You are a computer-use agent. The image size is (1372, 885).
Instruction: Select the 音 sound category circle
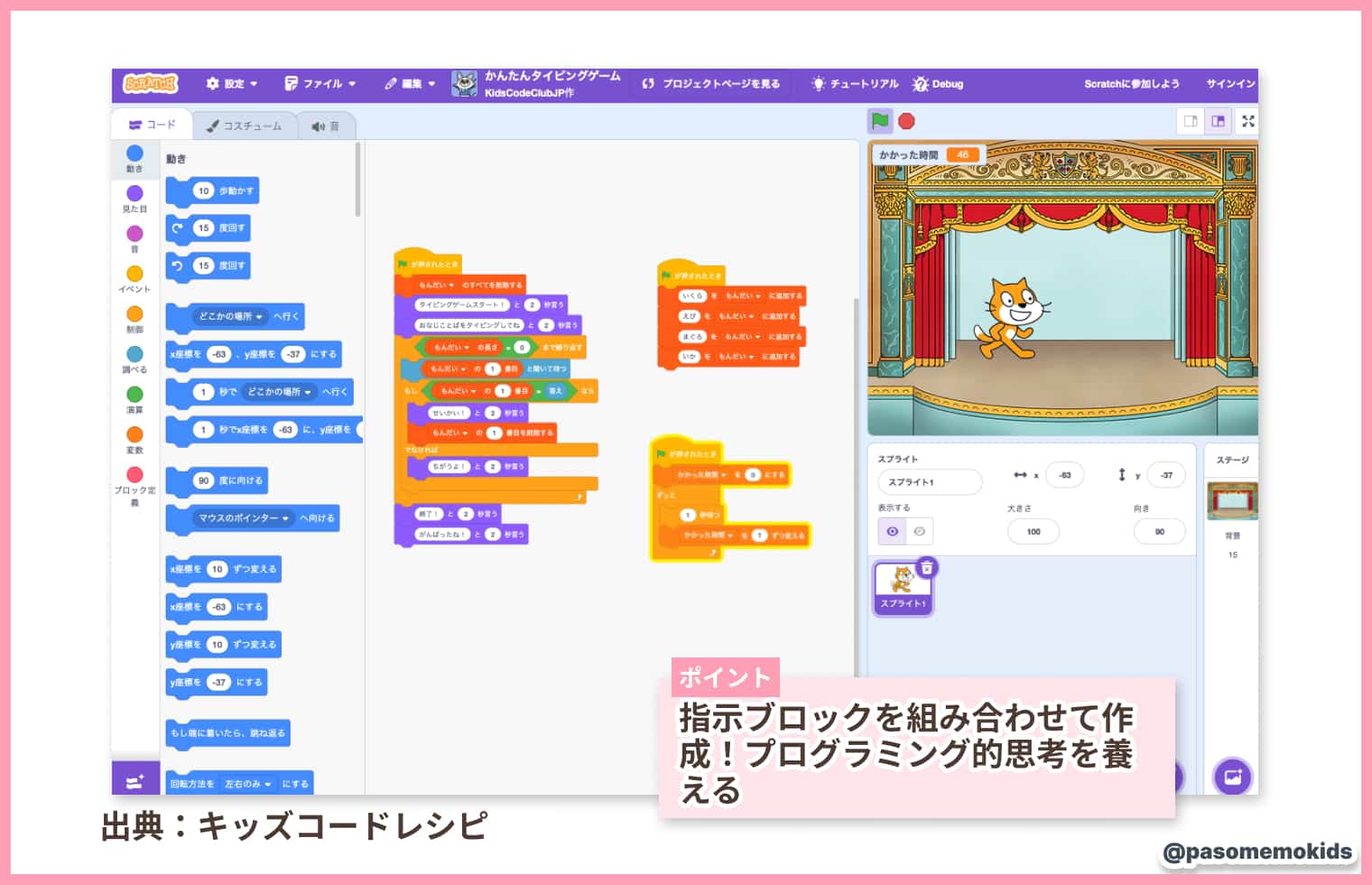[134, 239]
